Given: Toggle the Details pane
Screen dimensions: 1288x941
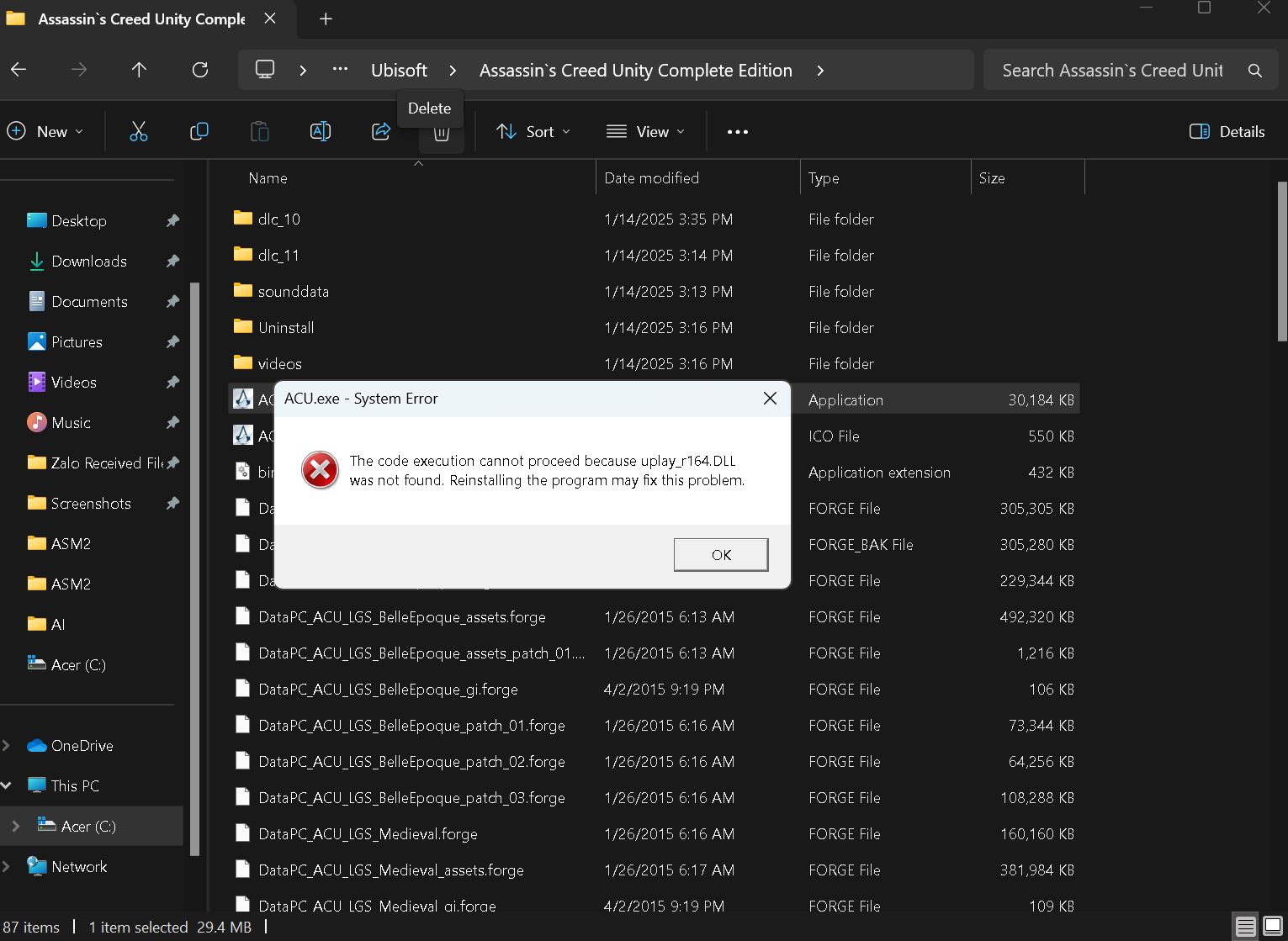Looking at the screenshot, I should 1227,131.
